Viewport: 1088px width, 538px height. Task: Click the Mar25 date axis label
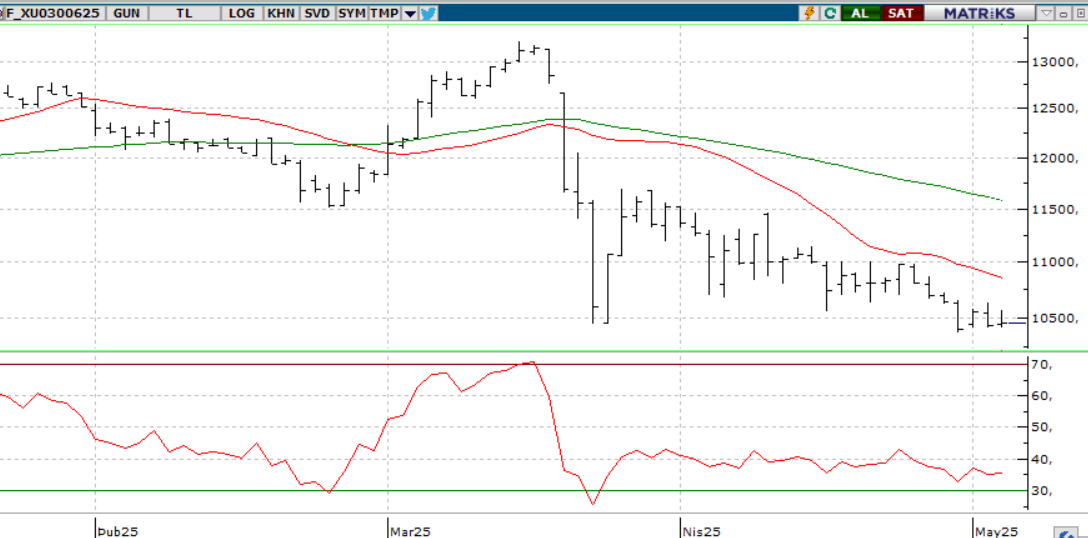tap(411, 532)
